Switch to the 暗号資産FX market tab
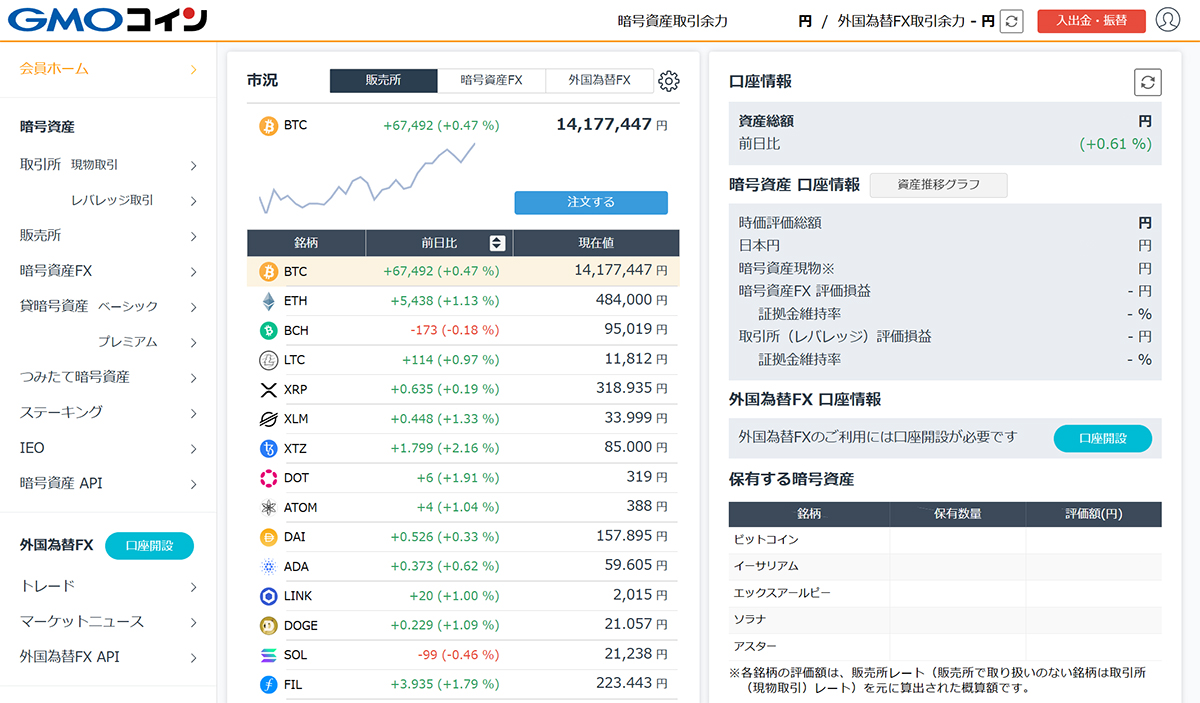Viewport: 1200px width, 703px height. point(491,81)
